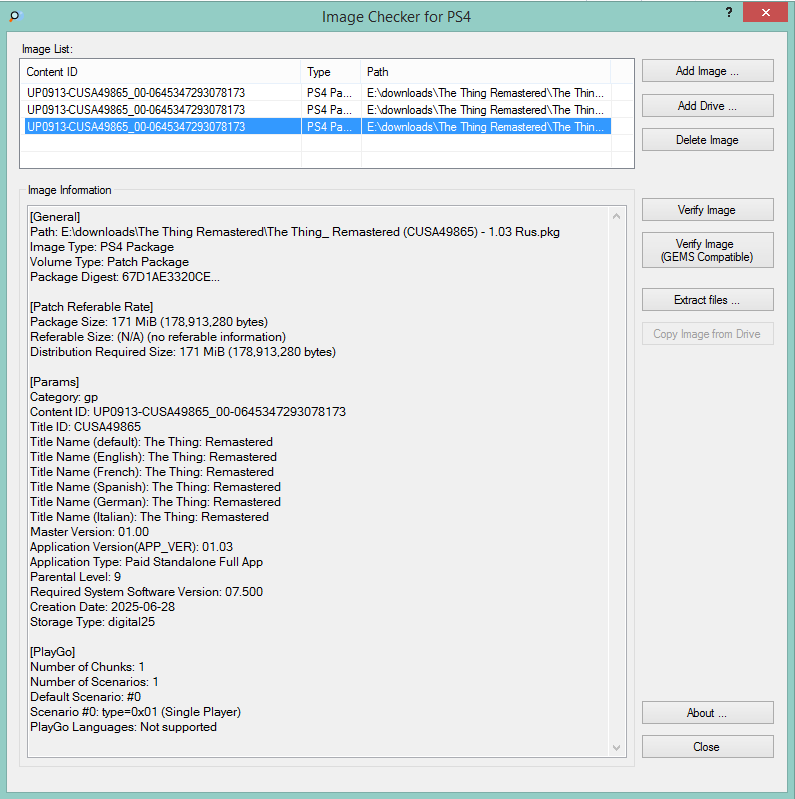Screen dimensions: 795x799
Task: Click the Package Size line
Action: tap(149, 322)
